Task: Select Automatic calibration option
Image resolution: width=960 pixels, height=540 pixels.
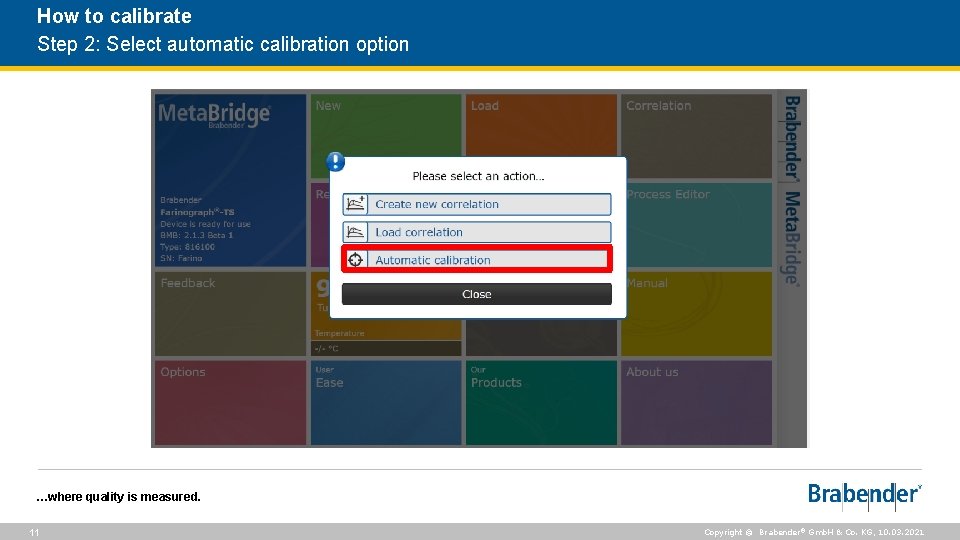Action: coord(477,260)
